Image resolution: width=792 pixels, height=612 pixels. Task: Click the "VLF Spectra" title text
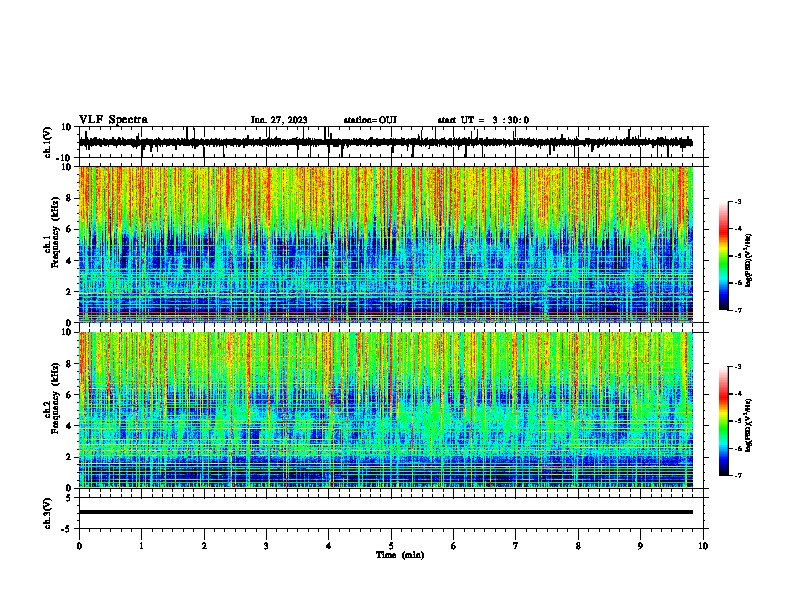[x=113, y=120]
